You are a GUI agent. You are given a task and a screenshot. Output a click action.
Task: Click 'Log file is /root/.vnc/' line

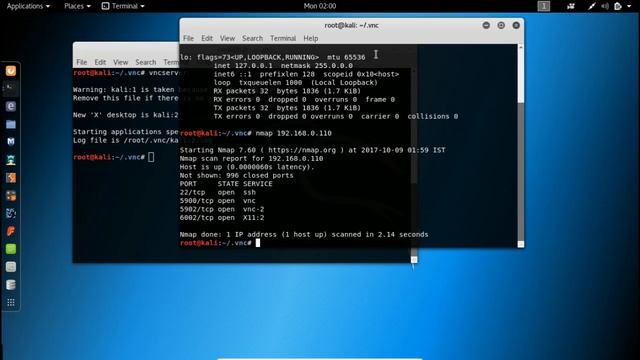(x=126, y=140)
